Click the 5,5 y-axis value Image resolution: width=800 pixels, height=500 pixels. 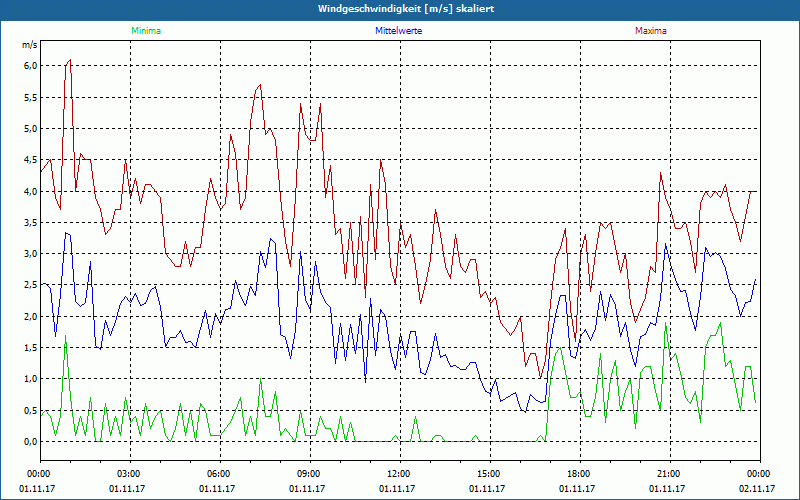point(31,97)
